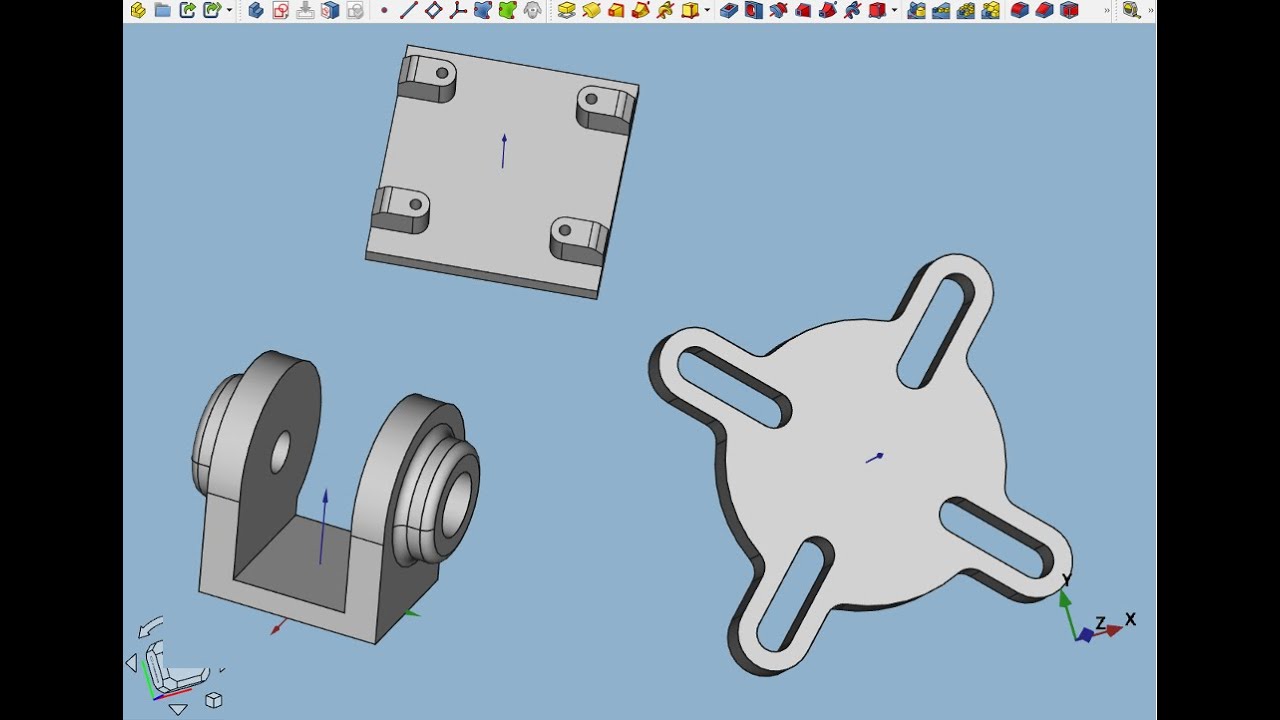This screenshot has width=1280, height=720.
Task: Expand the hidden PartDesign toolbar items chevron
Action: pyautogui.click(x=1107, y=10)
